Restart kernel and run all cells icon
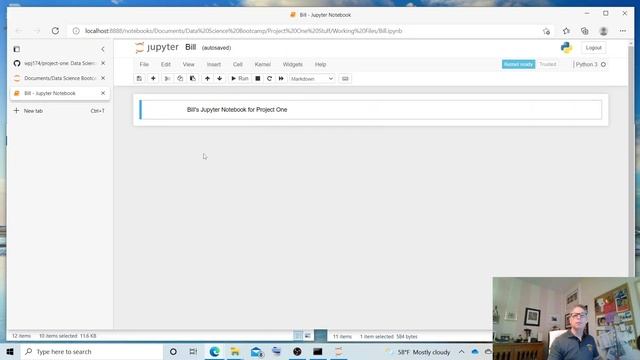640x360 pixels. click(x=281, y=78)
